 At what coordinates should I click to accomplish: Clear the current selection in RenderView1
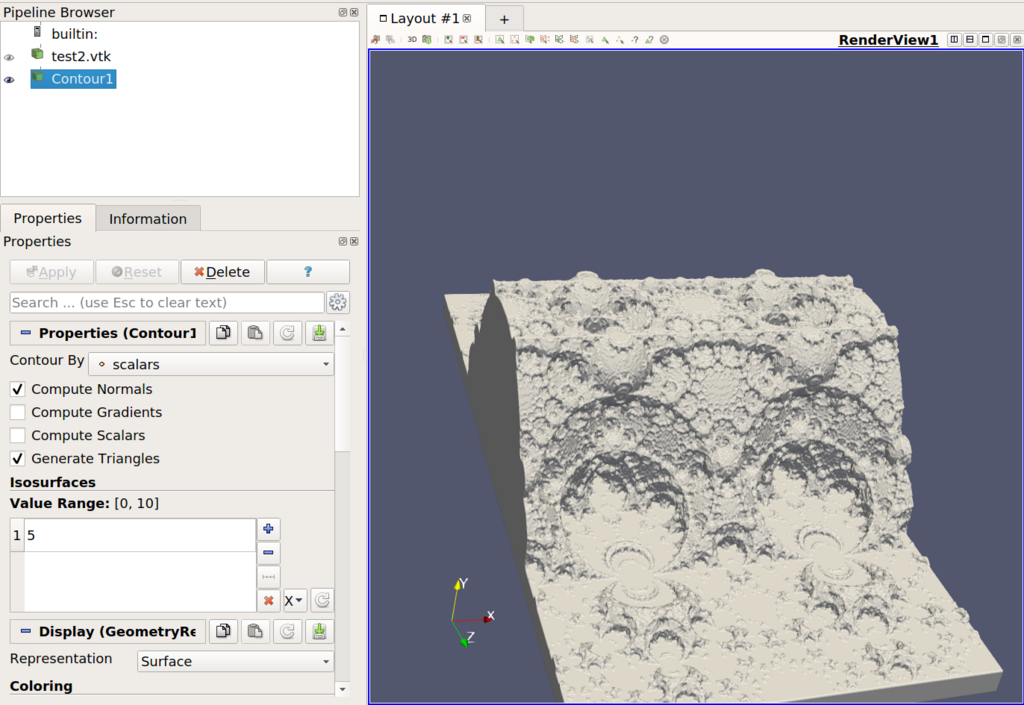pos(664,39)
